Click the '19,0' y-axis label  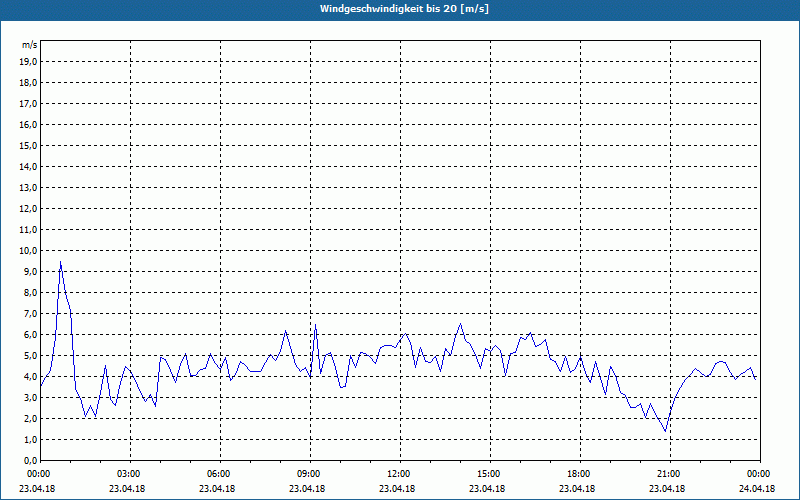[30, 62]
